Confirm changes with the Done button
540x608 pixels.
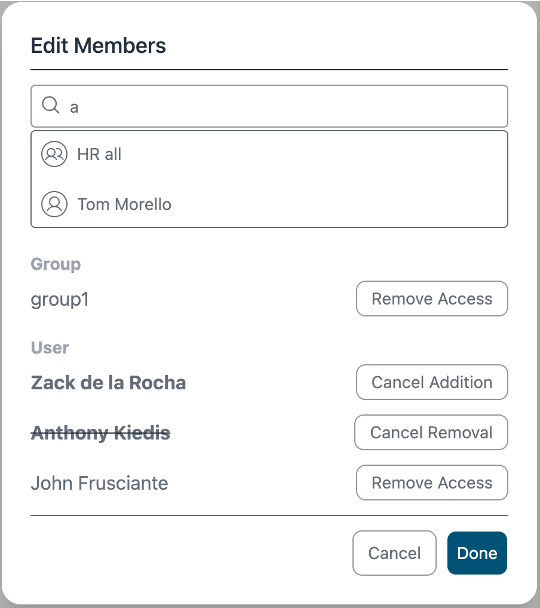pos(477,553)
